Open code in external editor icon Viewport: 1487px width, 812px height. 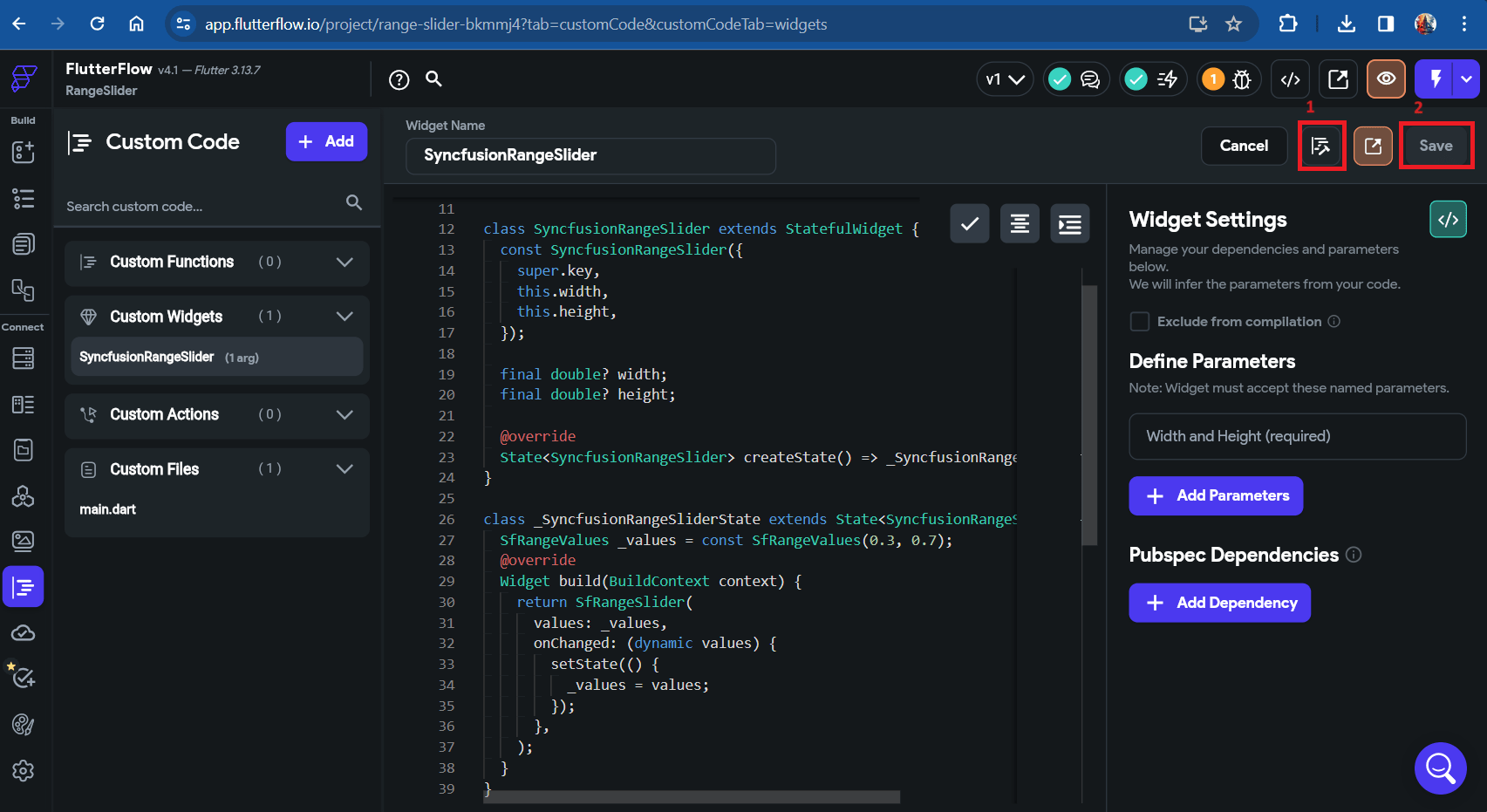[x=1373, y=146]
